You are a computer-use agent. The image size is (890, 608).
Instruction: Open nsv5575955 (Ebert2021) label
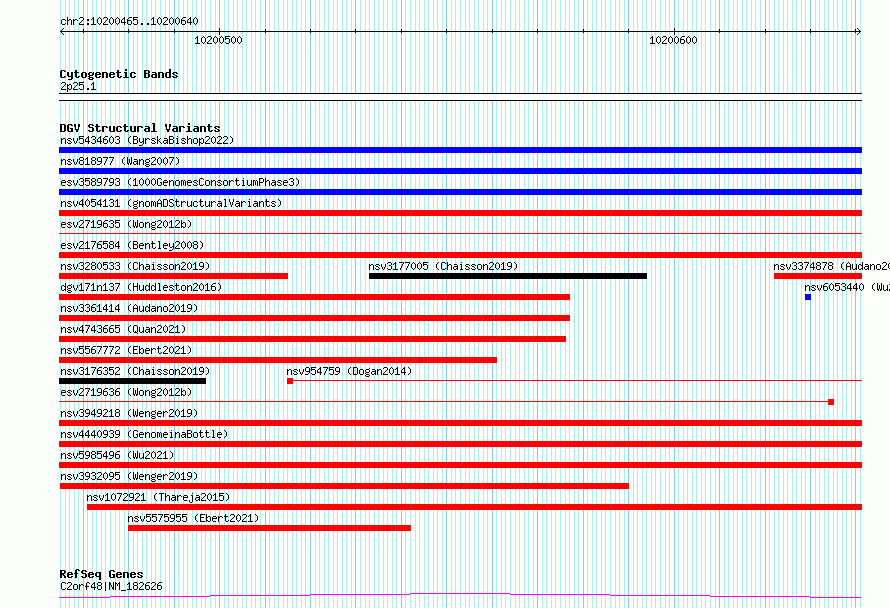193,518
